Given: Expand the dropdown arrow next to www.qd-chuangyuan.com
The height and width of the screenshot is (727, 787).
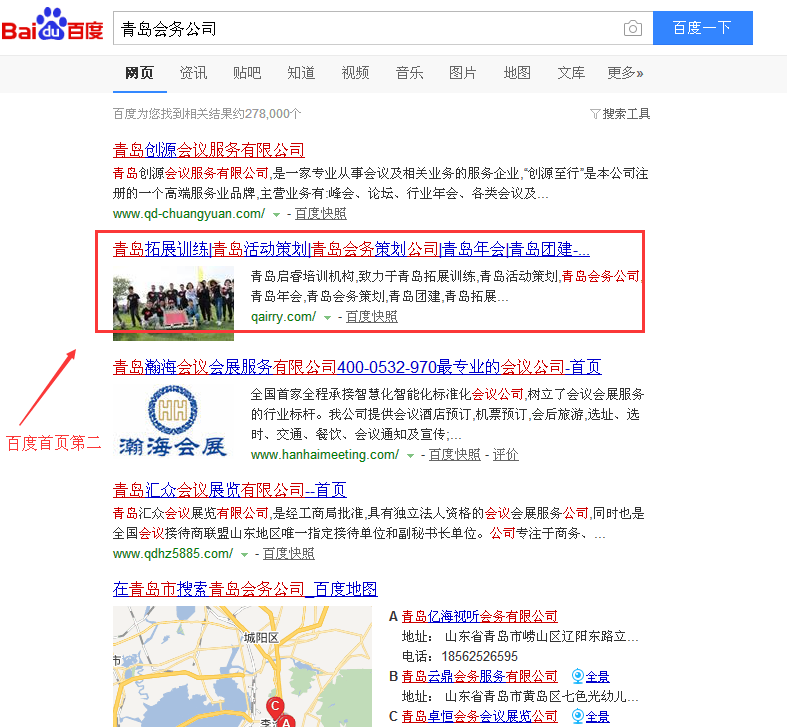Looking at the screenshot, I should point(276,214).
